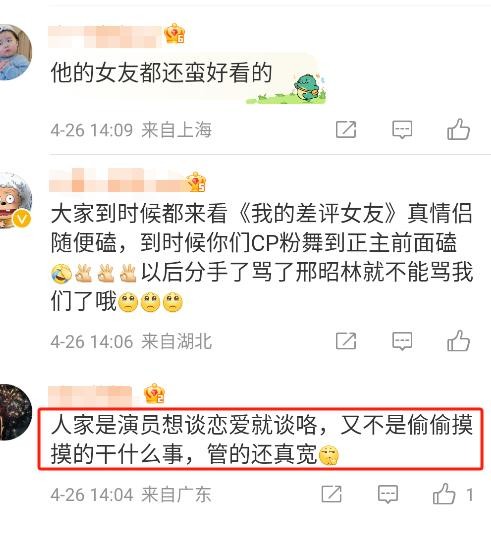The width and height of the screenshot is (491, 536).
Task: Share the comment posted from 湖北
Action: 346,341
